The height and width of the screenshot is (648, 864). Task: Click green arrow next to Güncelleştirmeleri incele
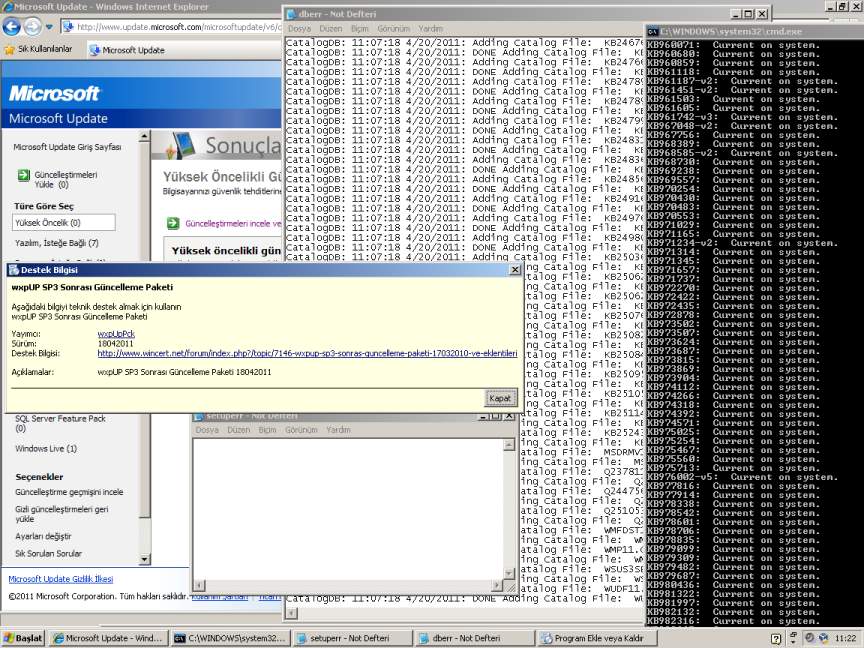pos(173,224)
